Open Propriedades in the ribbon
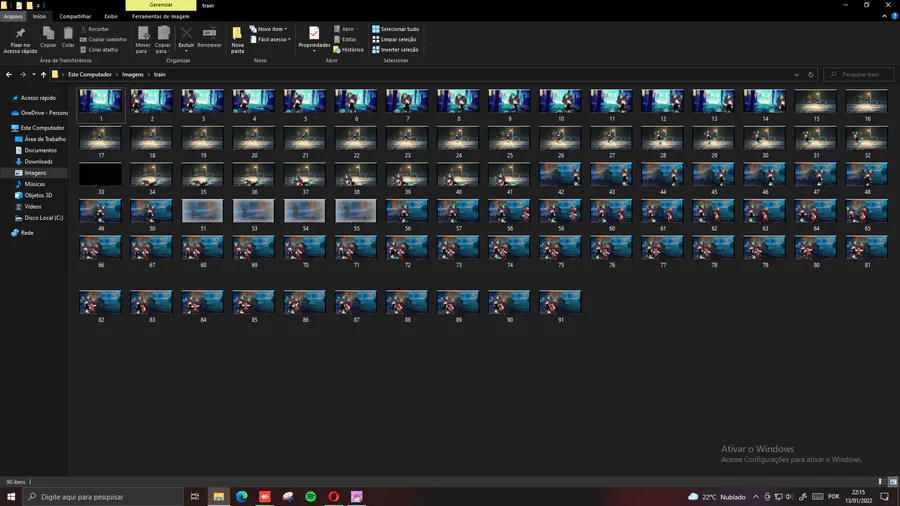 tap(314, 39)
